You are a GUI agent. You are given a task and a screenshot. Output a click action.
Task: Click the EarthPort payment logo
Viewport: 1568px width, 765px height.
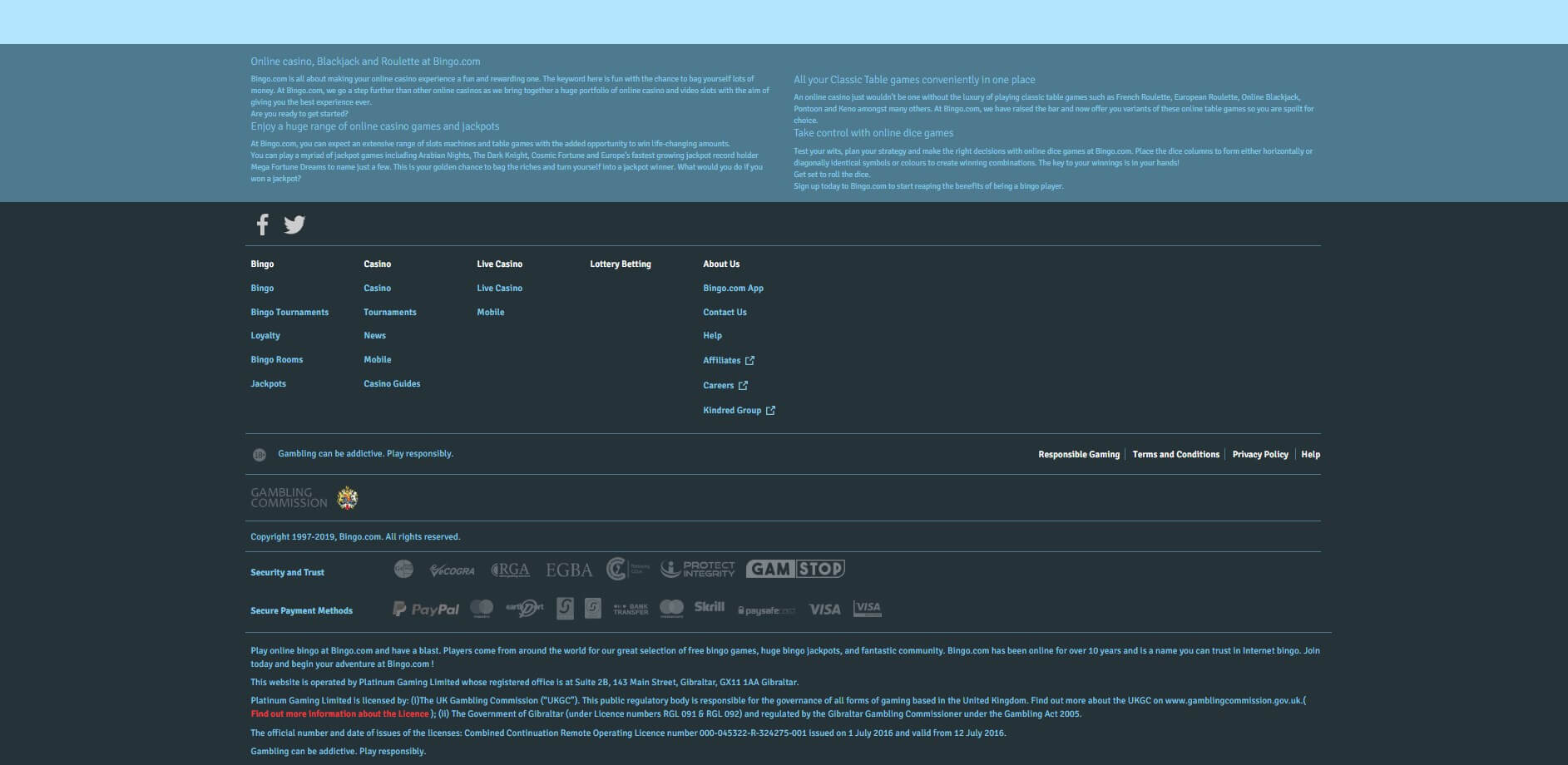[525, 609]
